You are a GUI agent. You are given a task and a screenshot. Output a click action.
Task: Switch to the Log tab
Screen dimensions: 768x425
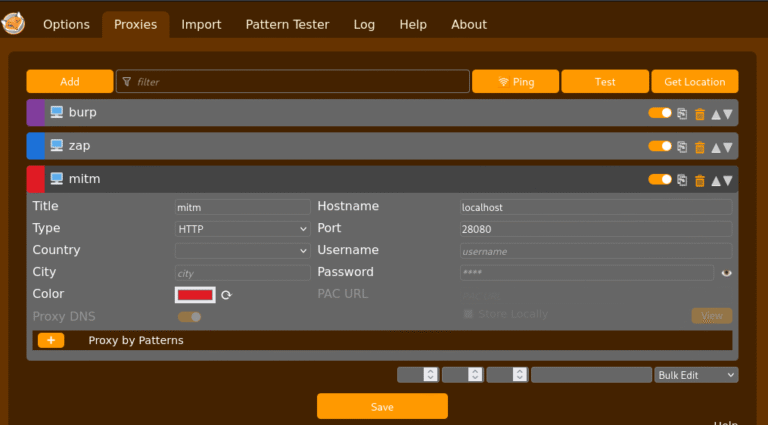364,24
